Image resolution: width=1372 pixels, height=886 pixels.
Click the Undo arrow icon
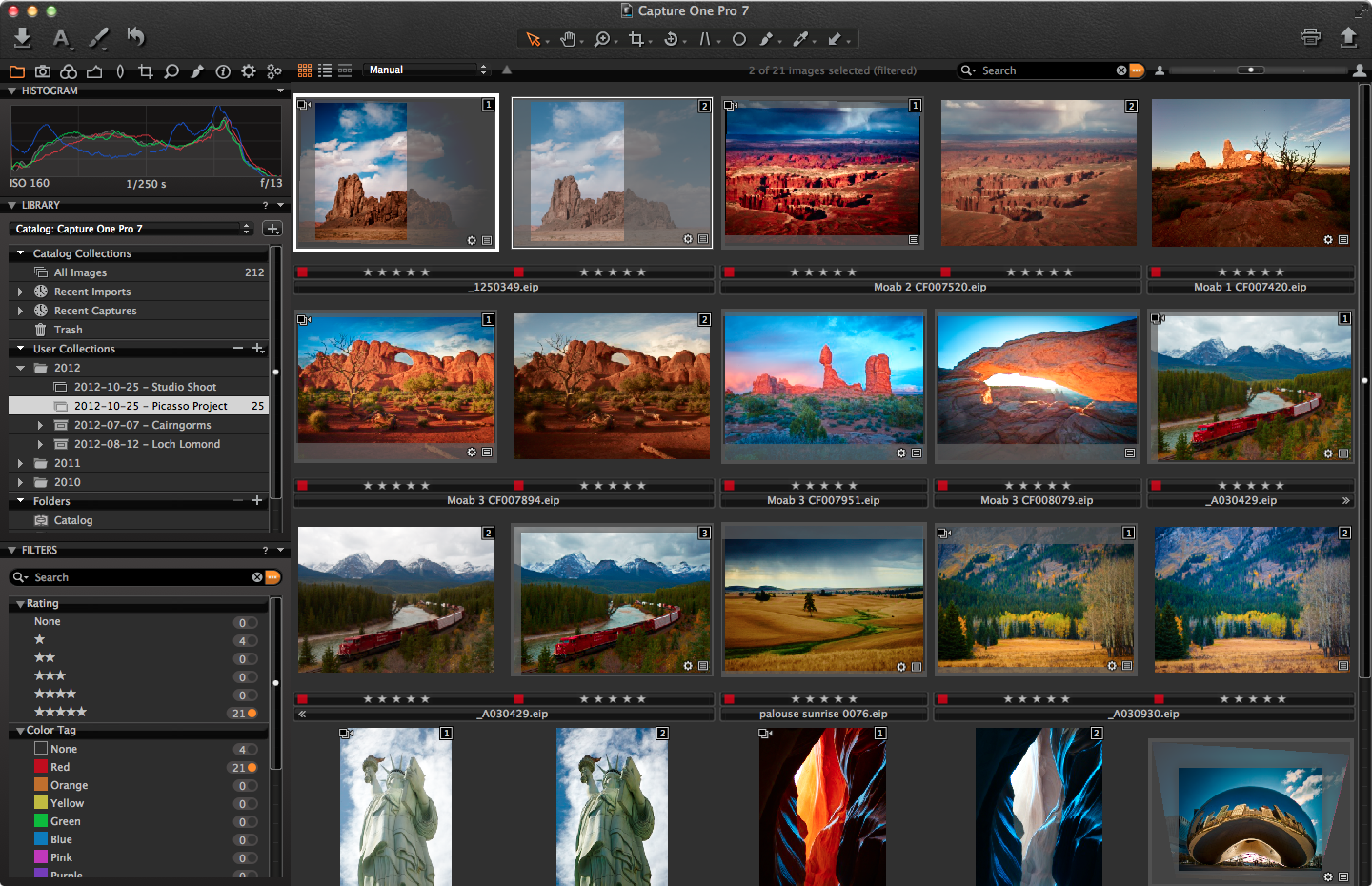136,37
